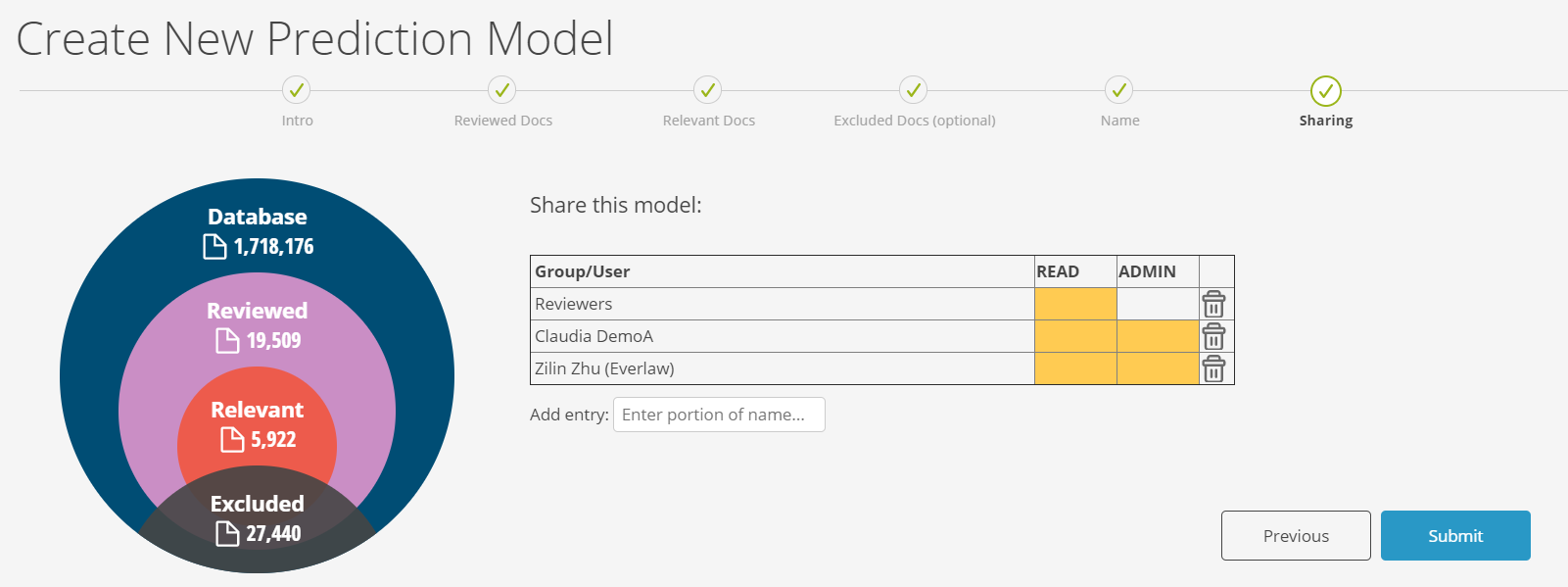Toggle READ permission for Claudia DemoA

(1075, 336)
